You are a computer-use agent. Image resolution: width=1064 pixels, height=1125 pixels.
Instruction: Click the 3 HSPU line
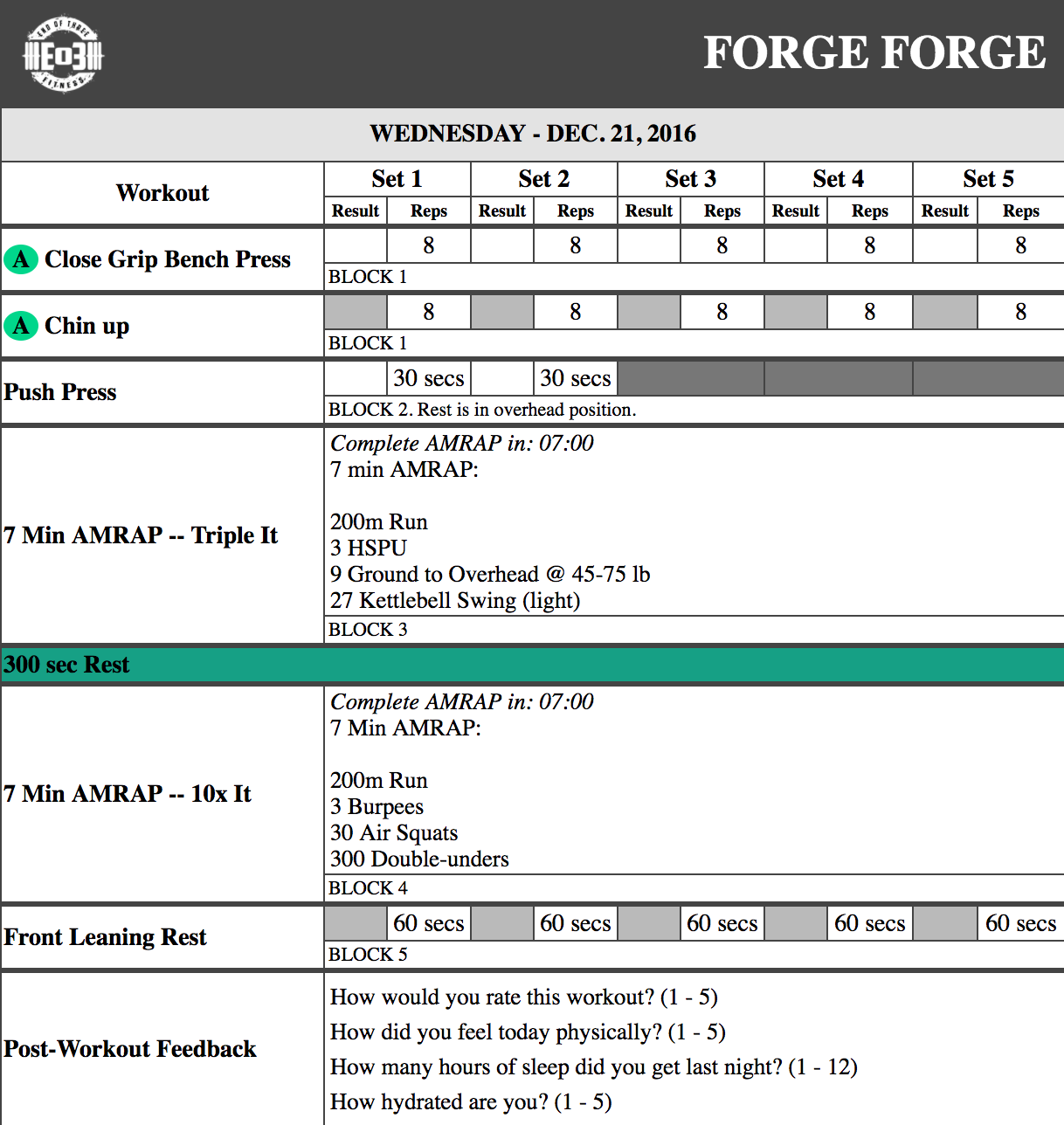point(369,548)
